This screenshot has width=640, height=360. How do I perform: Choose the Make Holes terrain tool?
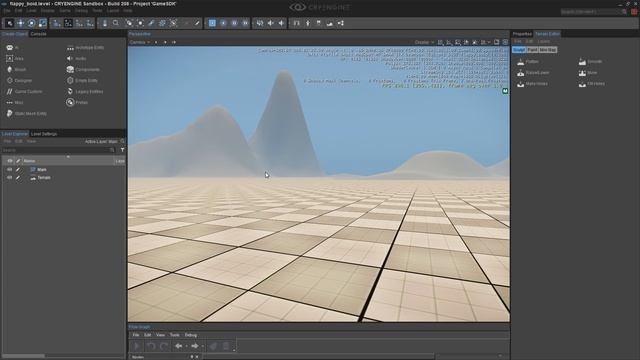pos(532,84)
